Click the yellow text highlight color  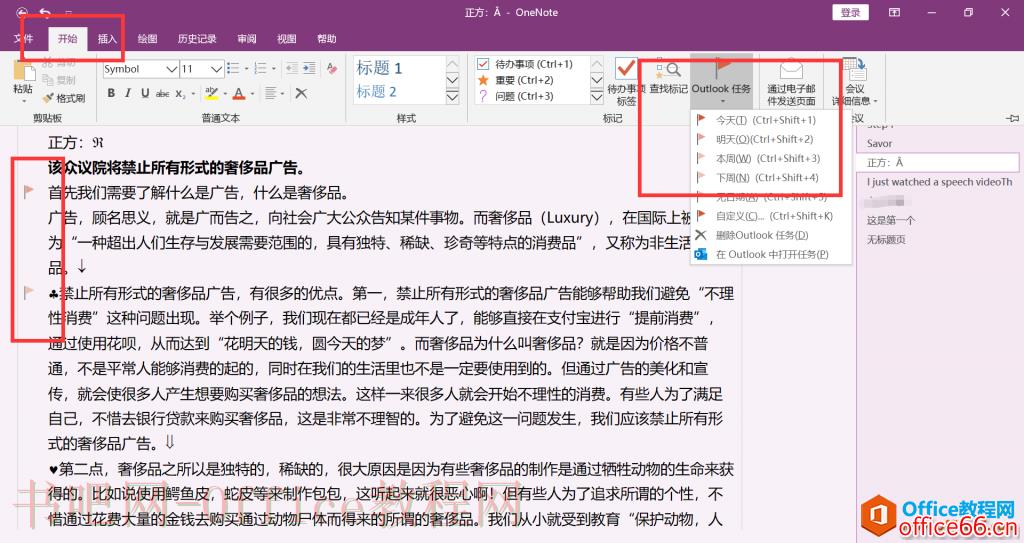pyautogui.click(x=212, y=93)
